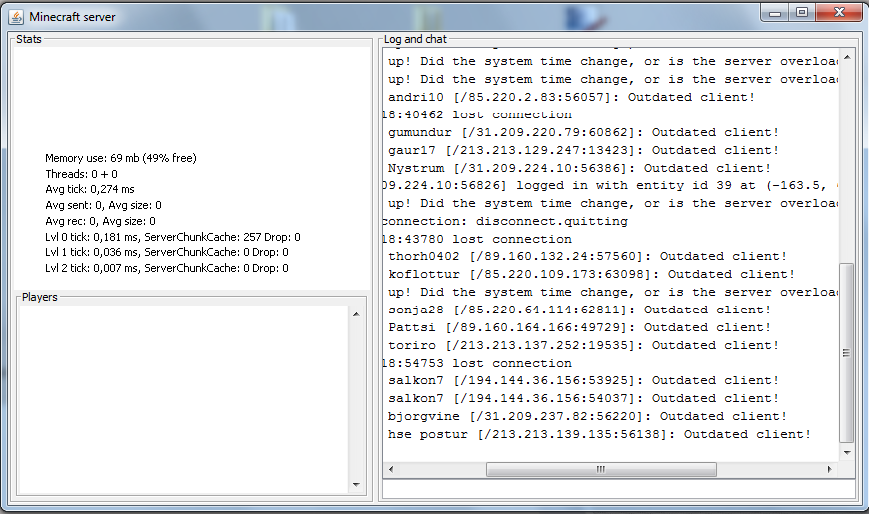Image resolution: width=872 pixels, height=514 pixels.
Task: Click the logged in with entity id 39 line
Action: (611, 186)
